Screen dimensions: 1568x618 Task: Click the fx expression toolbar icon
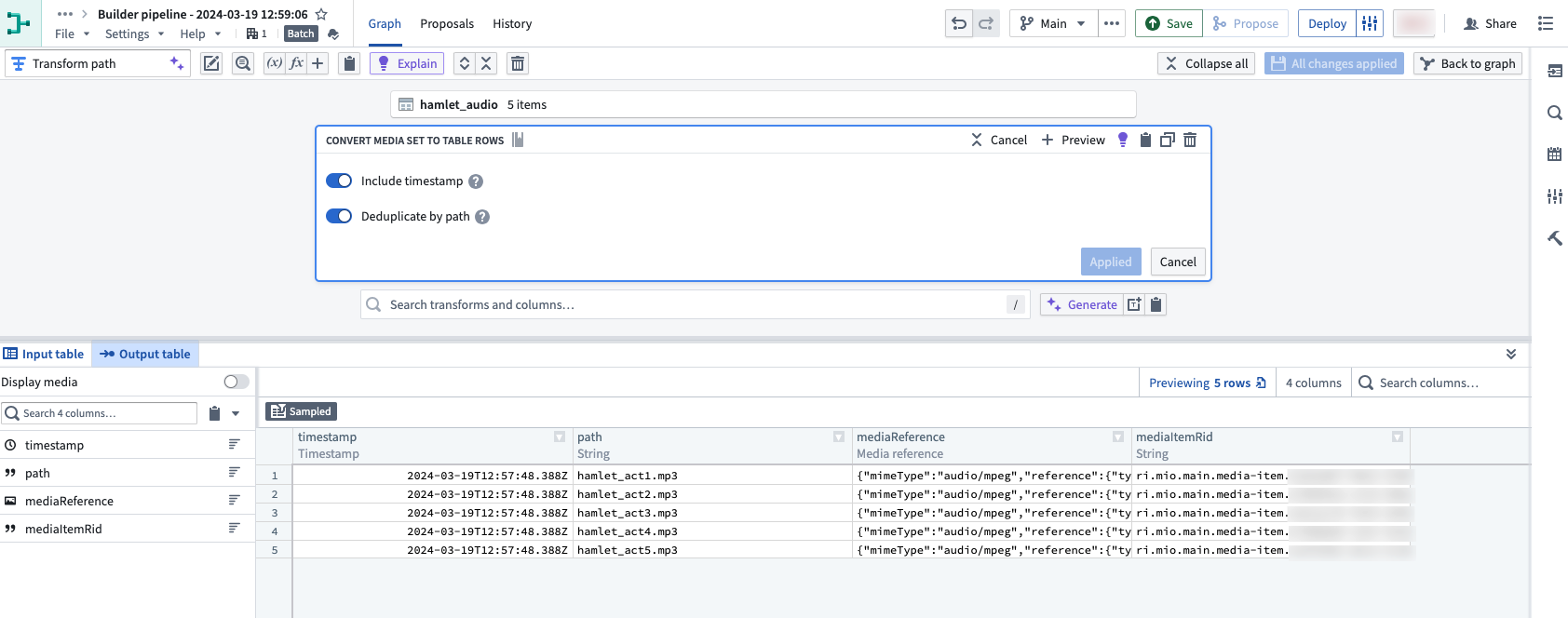pos(296,63)
